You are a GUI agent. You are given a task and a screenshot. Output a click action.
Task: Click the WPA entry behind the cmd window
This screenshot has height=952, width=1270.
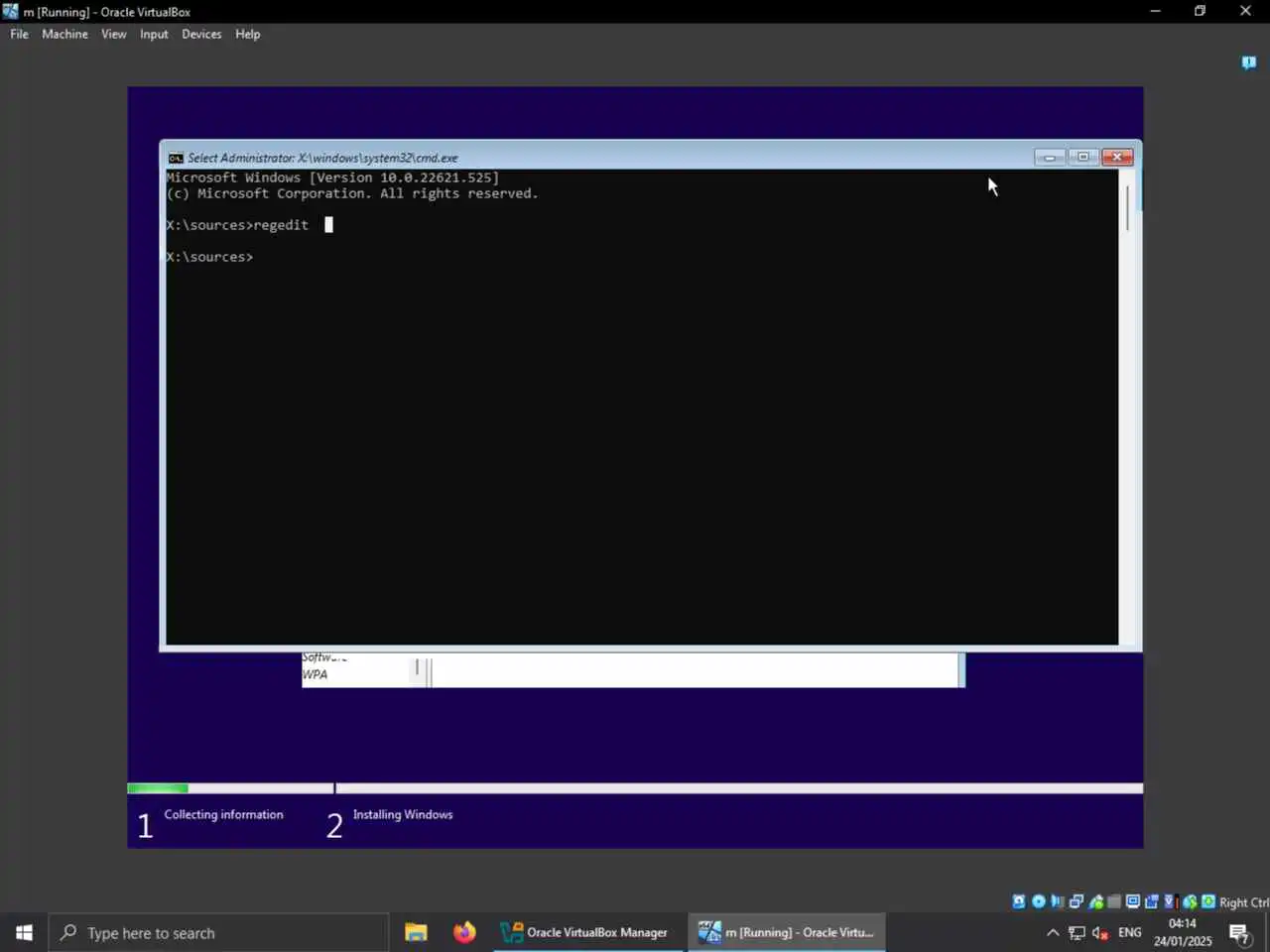click(x=315, y=674)
